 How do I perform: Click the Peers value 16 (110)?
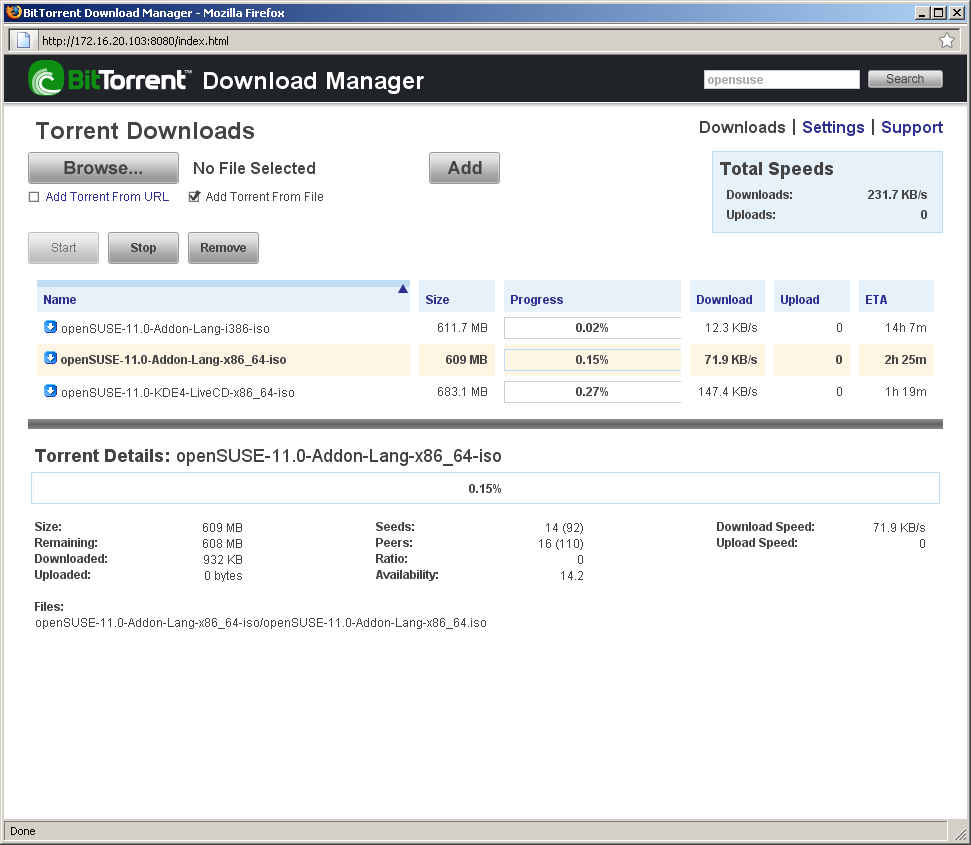560,544
